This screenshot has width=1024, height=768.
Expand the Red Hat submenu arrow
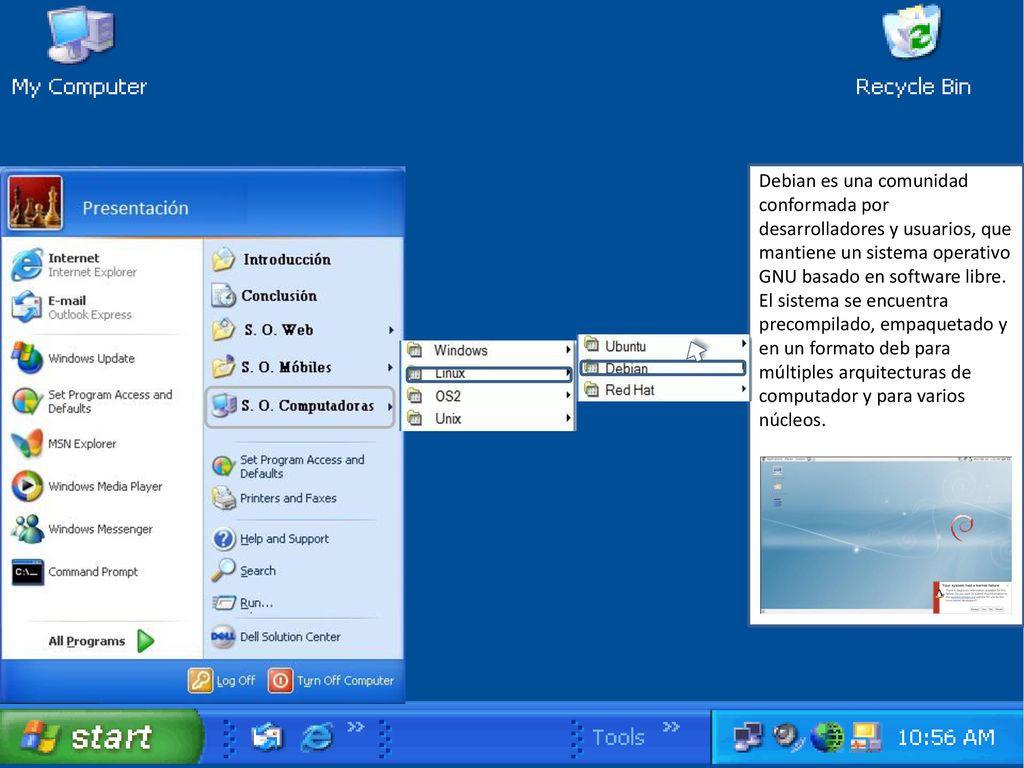click(x=743, y=389)
